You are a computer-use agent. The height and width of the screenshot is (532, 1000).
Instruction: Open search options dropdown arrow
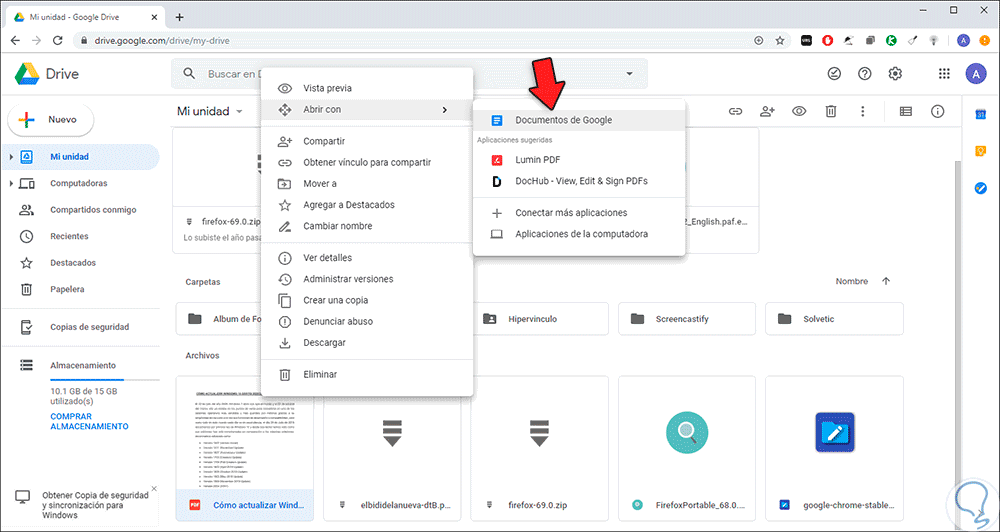[629, 74]
